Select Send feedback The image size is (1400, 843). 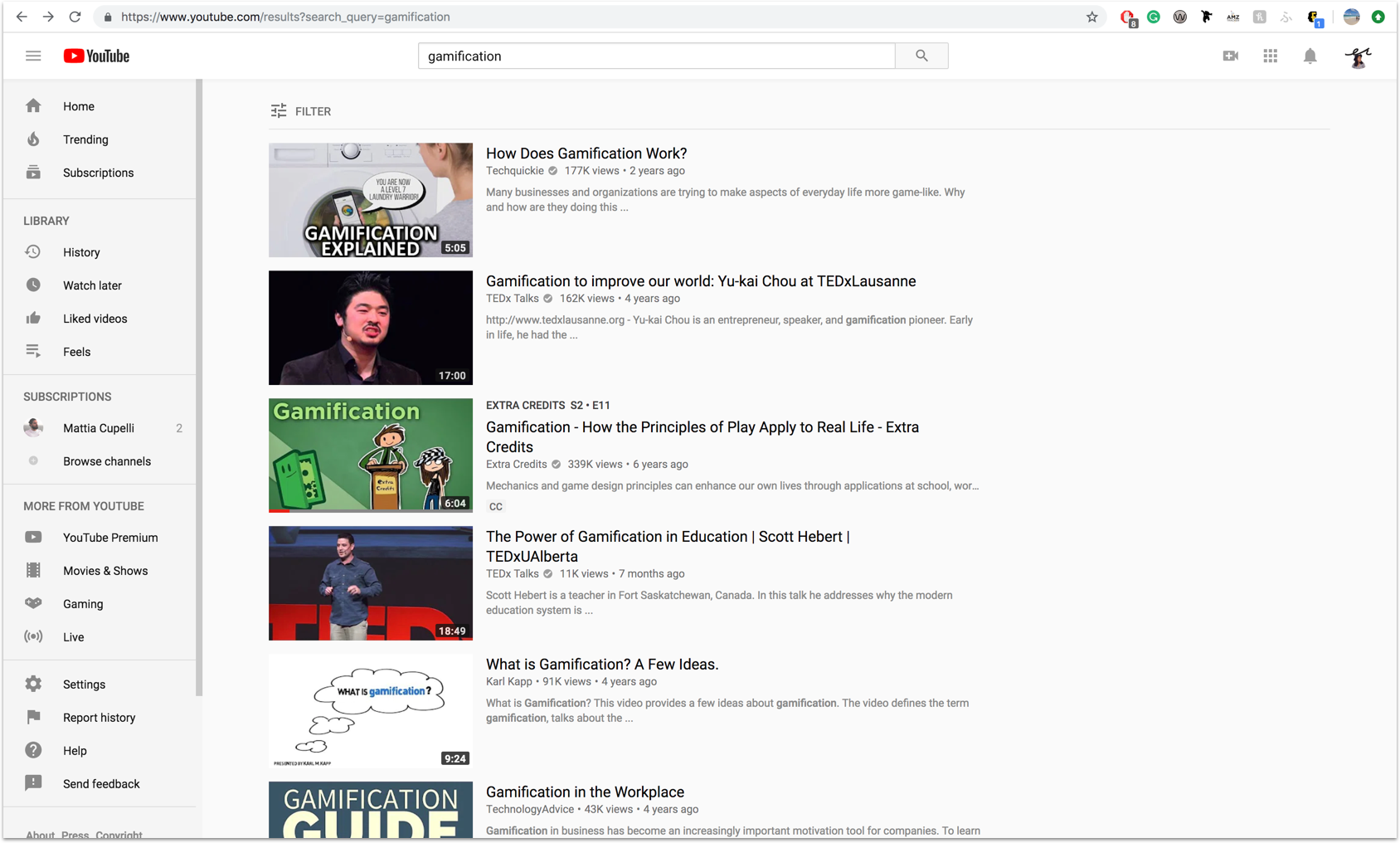pyautogui.click(x=100, y=784)
